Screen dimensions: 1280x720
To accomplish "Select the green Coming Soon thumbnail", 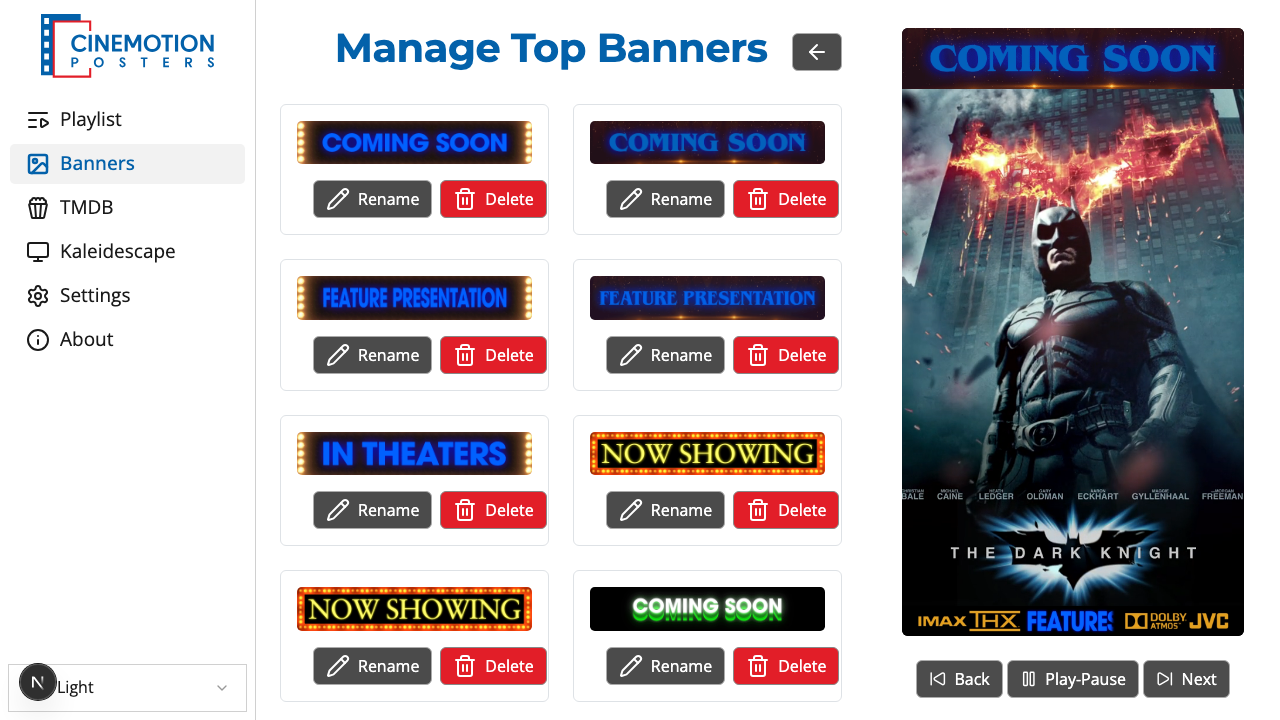I will coord(707,609).
